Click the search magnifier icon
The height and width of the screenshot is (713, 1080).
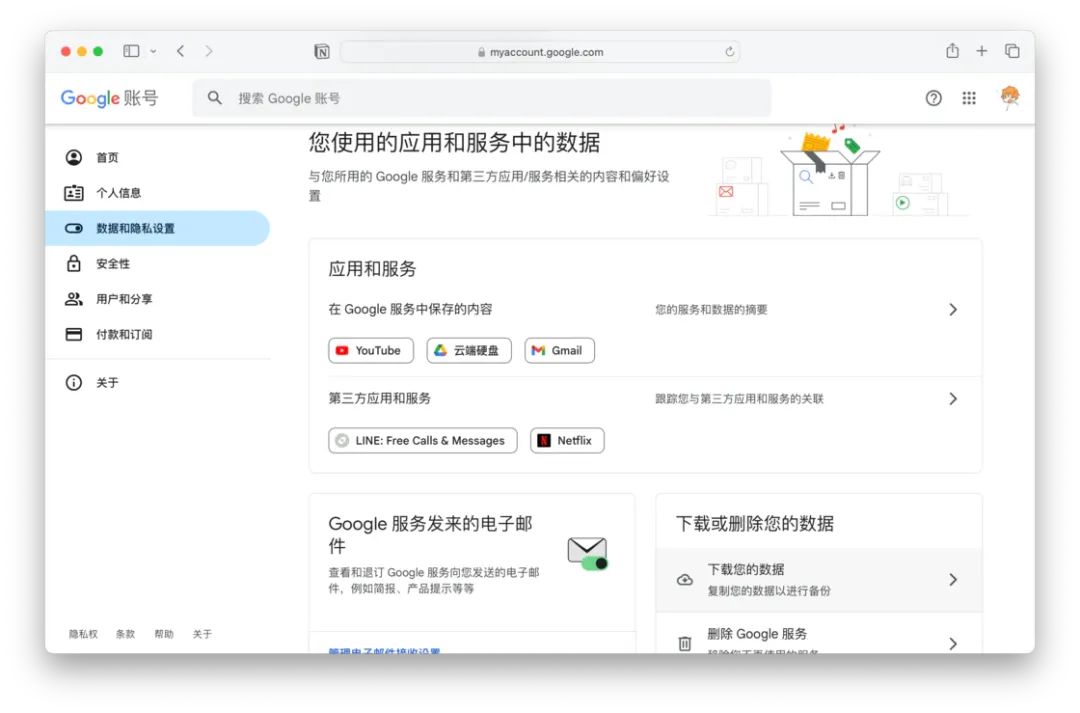[x=215, y=98]
